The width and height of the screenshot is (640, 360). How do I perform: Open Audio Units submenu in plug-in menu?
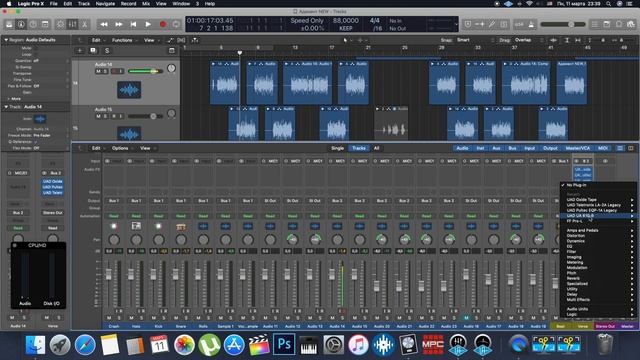tap(598, 309)
